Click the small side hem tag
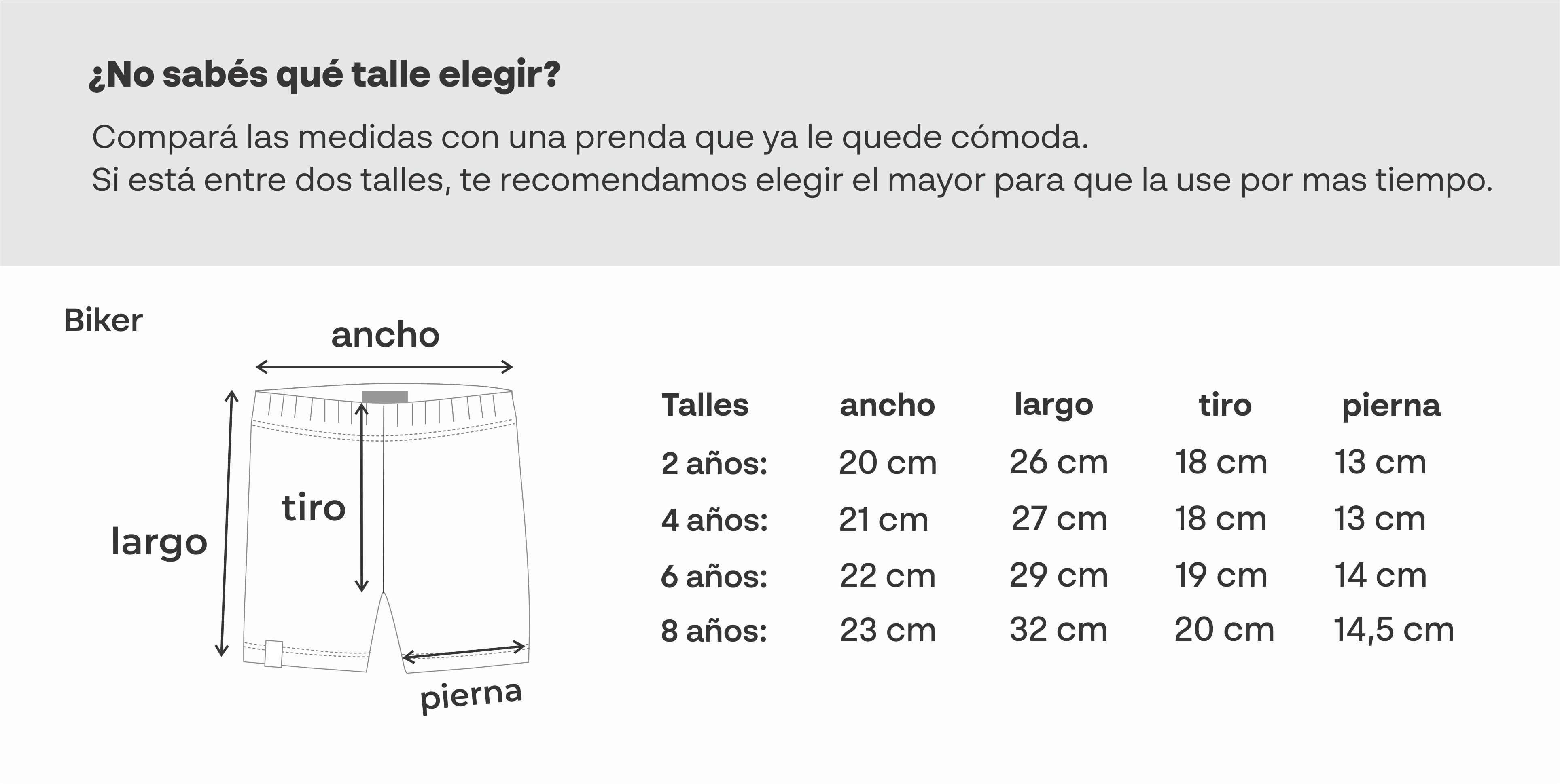Viewport: 1560px width, 784px height. [274, 654]
